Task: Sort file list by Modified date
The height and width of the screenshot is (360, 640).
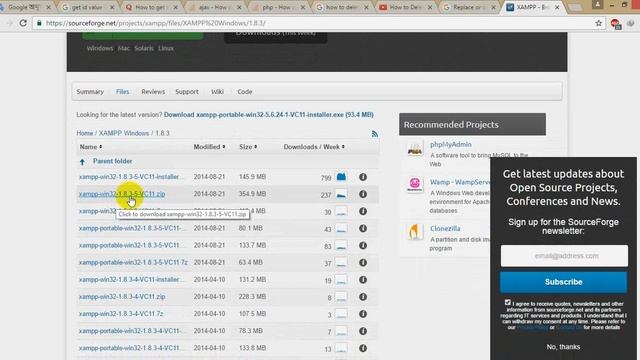Action: point(209,147)
